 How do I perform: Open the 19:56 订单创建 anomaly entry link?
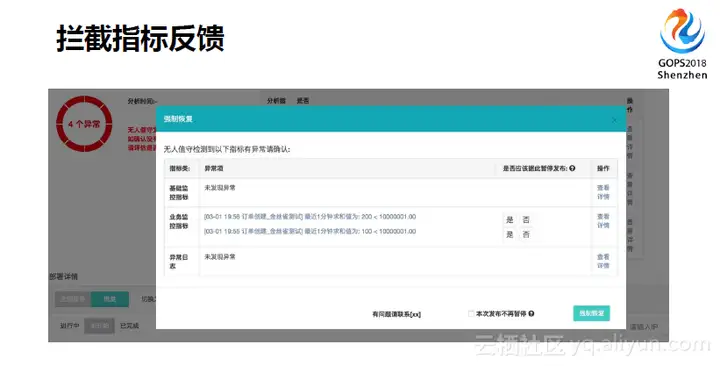pyautogui.click(x=310, y=217)
